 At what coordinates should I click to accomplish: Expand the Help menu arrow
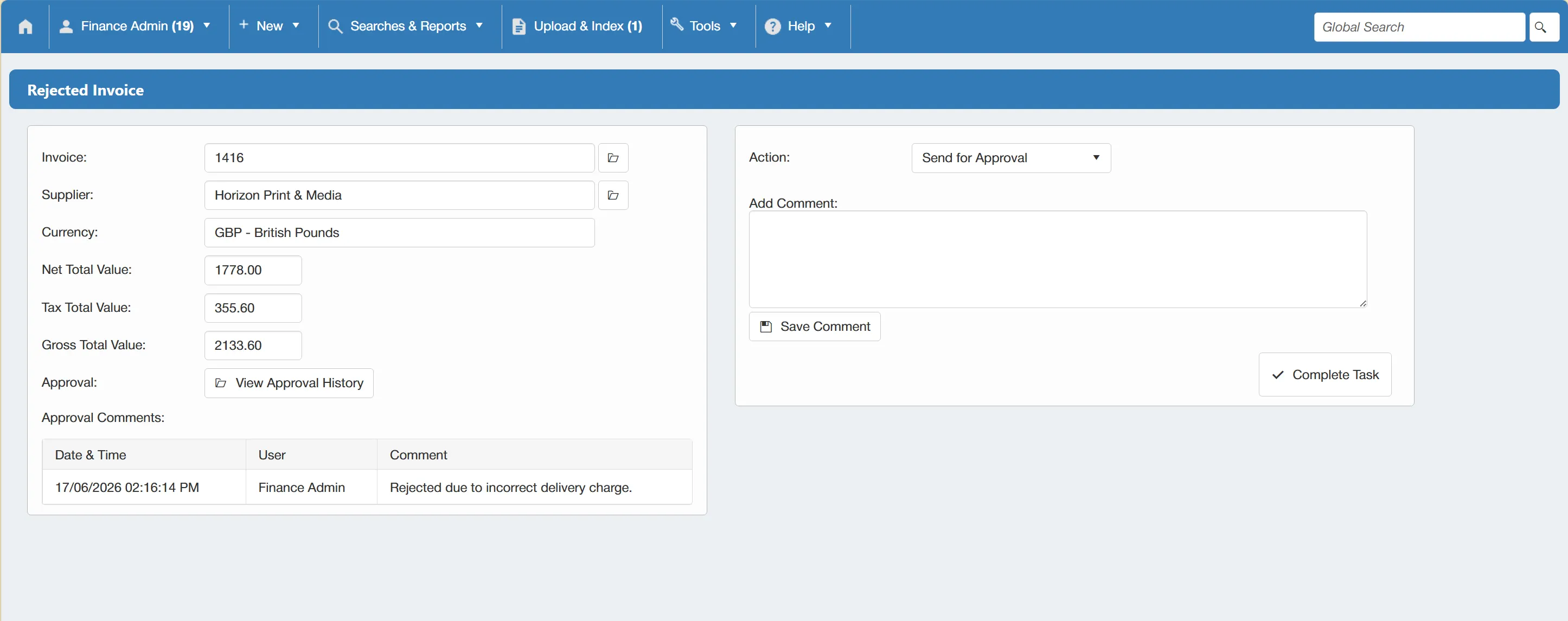click(x=828, y=25)
